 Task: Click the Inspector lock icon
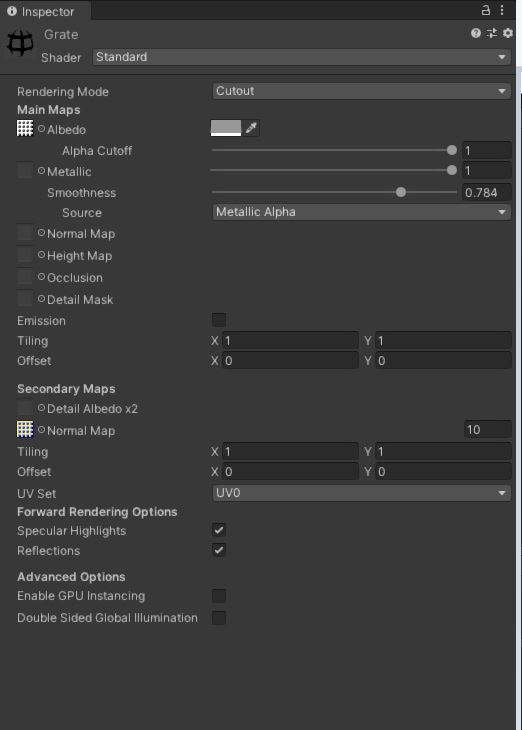click(485, 10)
